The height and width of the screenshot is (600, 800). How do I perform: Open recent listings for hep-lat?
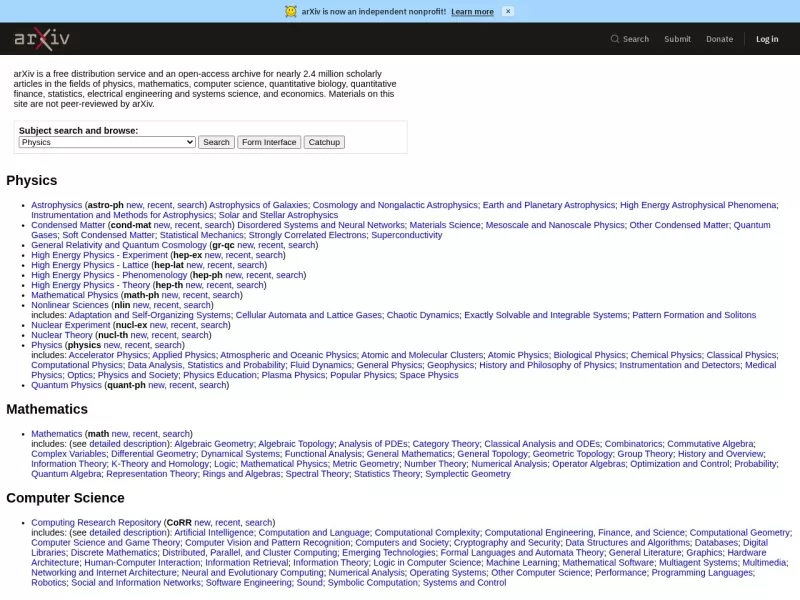pos(220,265)
